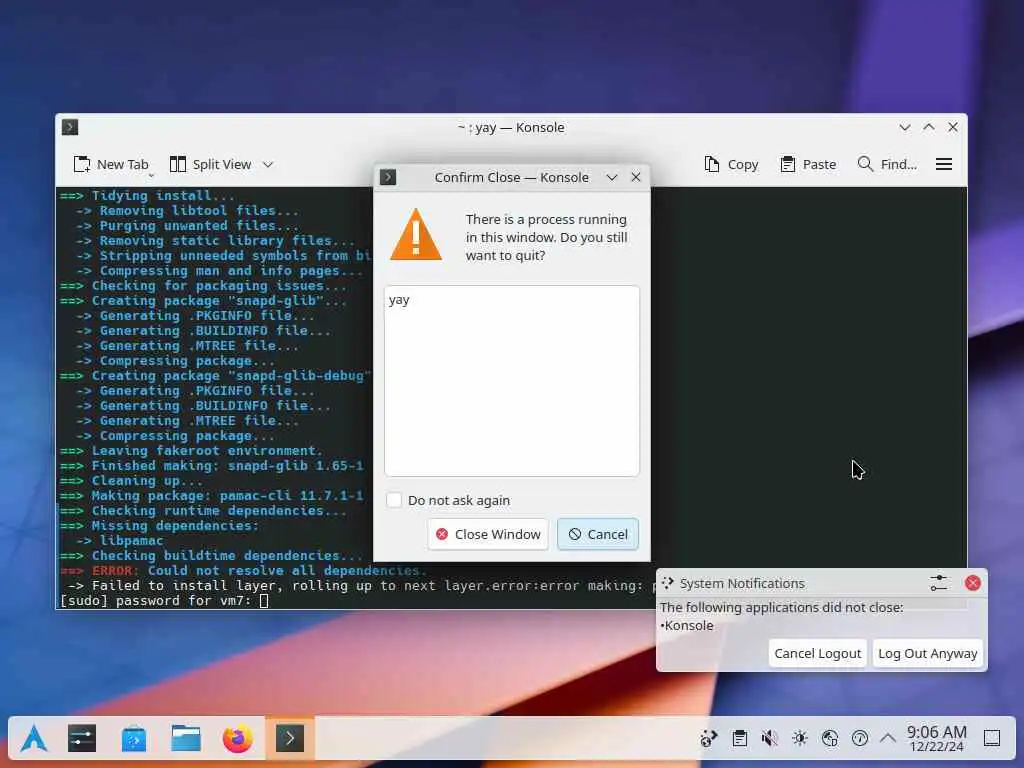
Task: Click the sudo password prompt line
Action: (164, 601)
